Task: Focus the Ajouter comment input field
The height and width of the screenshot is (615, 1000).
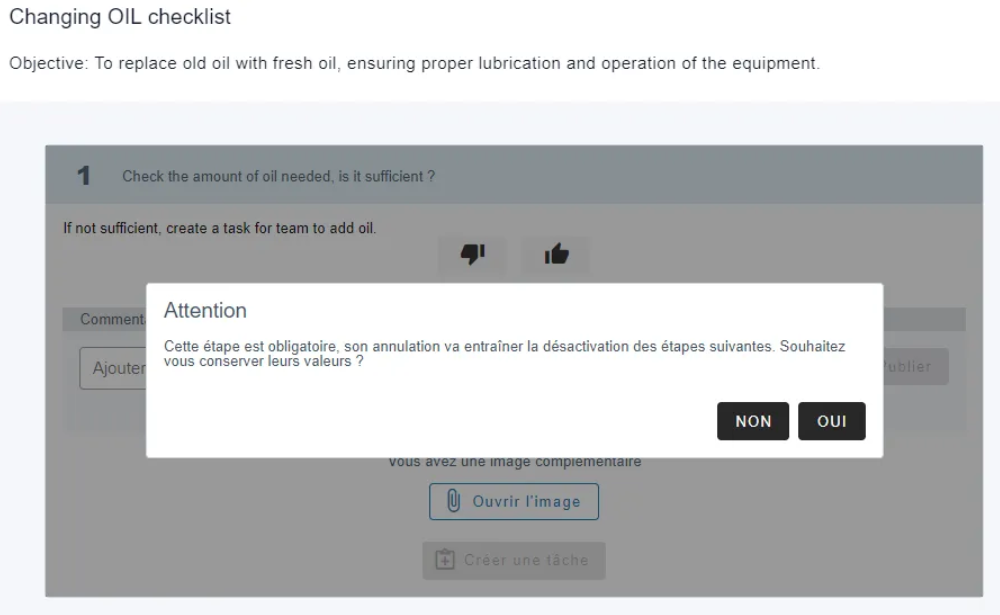Action: [113, 368]
